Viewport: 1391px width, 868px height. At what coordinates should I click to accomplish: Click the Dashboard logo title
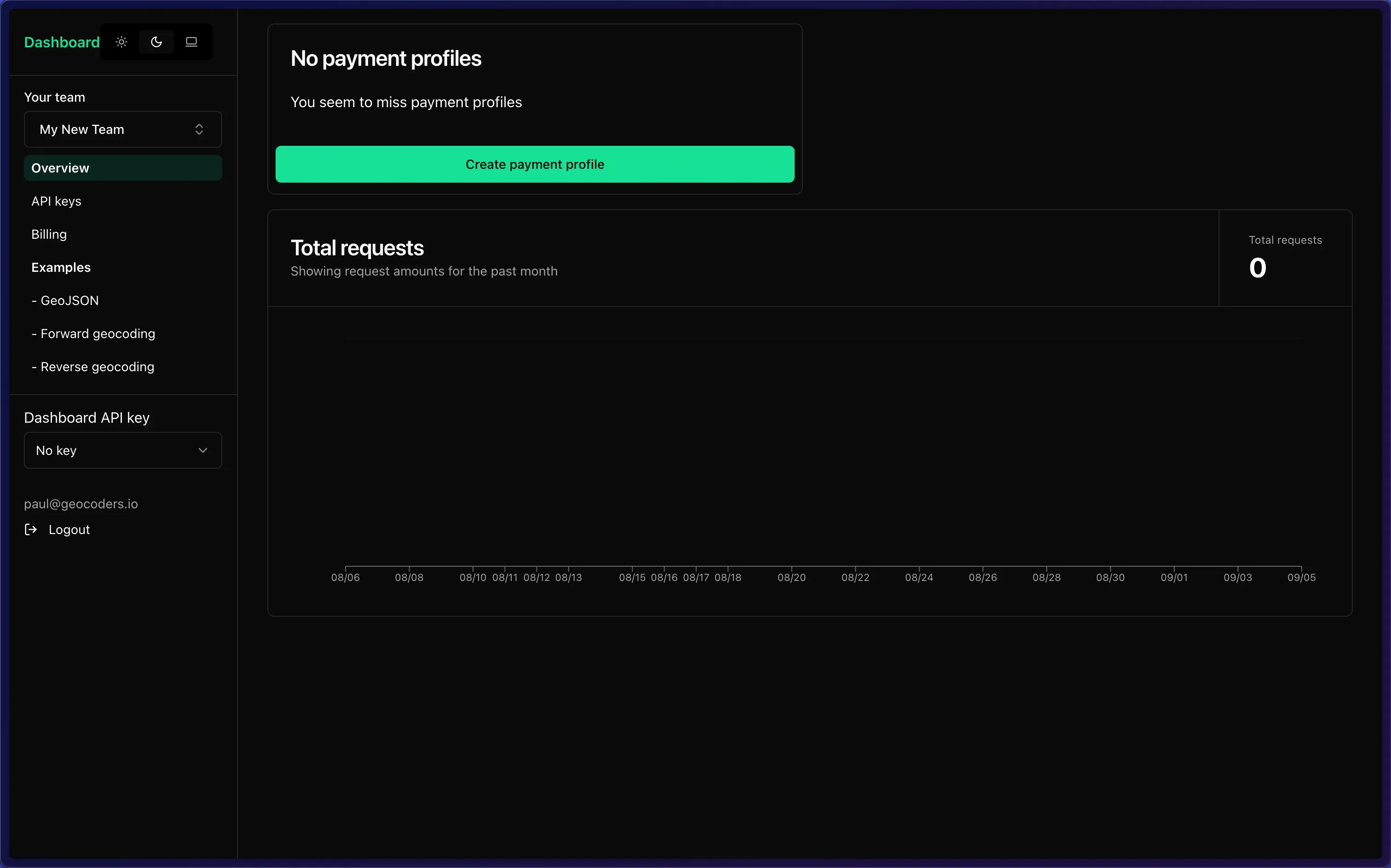pos(62,42)
